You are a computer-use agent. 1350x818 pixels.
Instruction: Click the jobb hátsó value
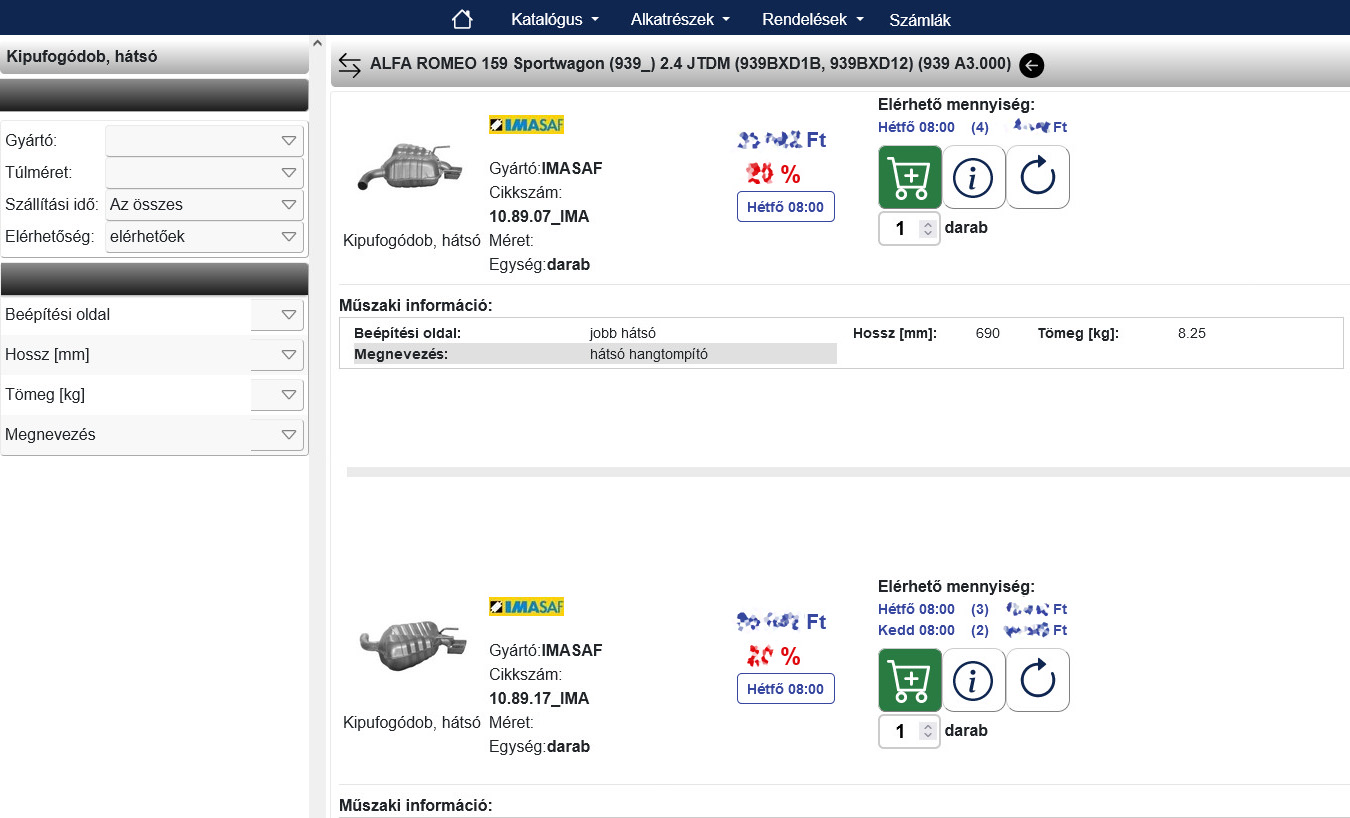tap(622, 333)
